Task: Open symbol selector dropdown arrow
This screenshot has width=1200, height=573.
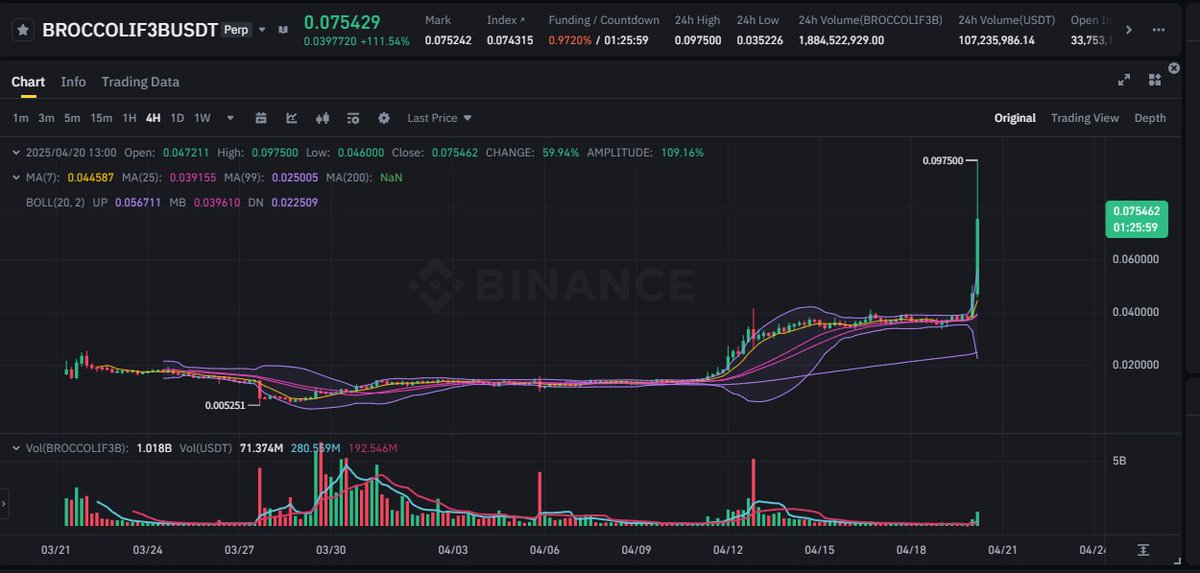Action: click(x=262, y=30)
